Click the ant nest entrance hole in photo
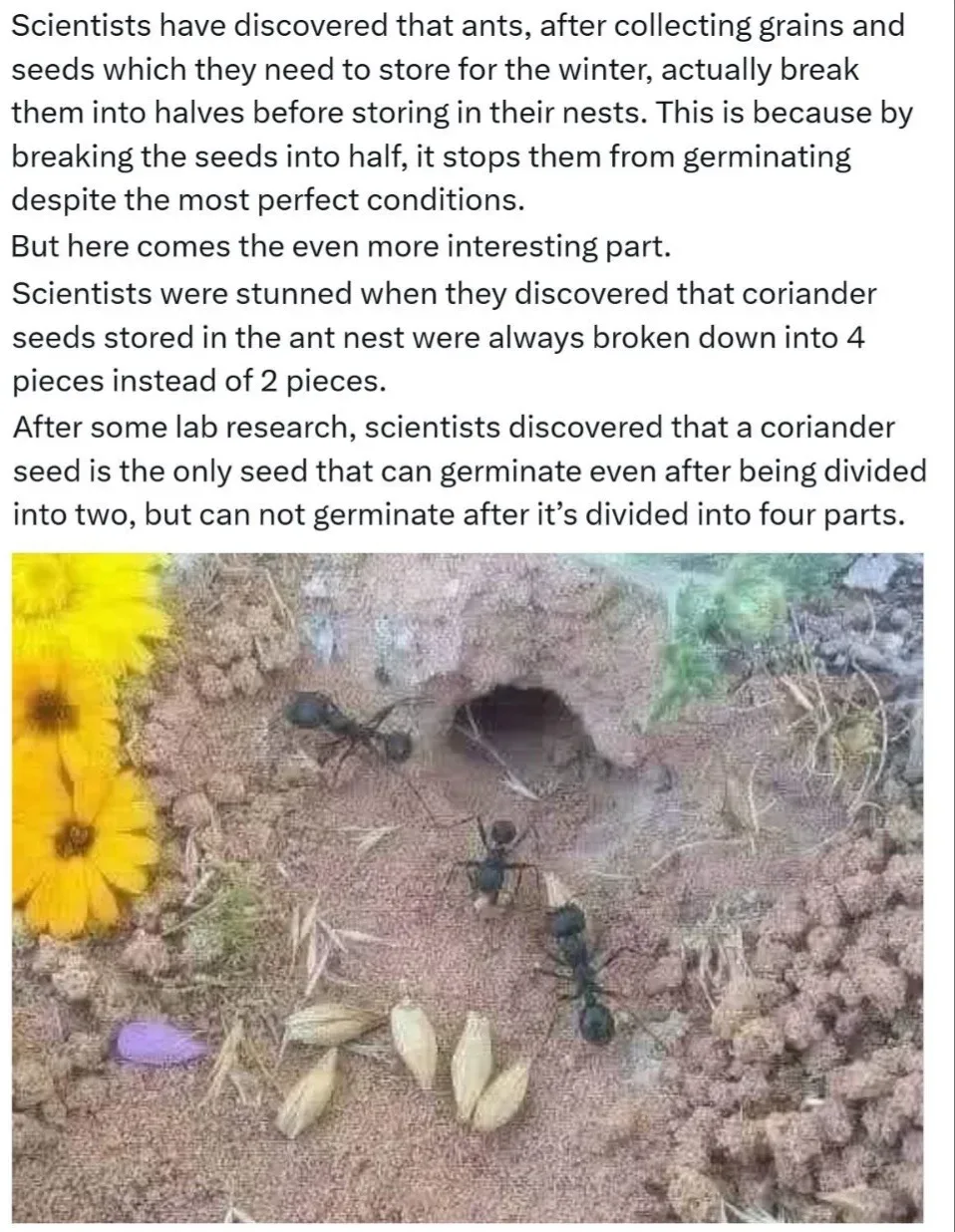The image size is (955, 1232). point(520,723)
